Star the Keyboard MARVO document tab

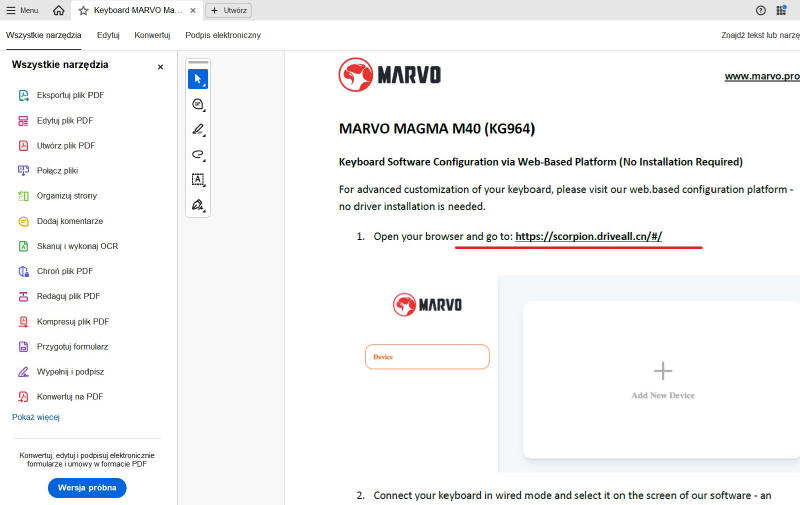[84, 10]
